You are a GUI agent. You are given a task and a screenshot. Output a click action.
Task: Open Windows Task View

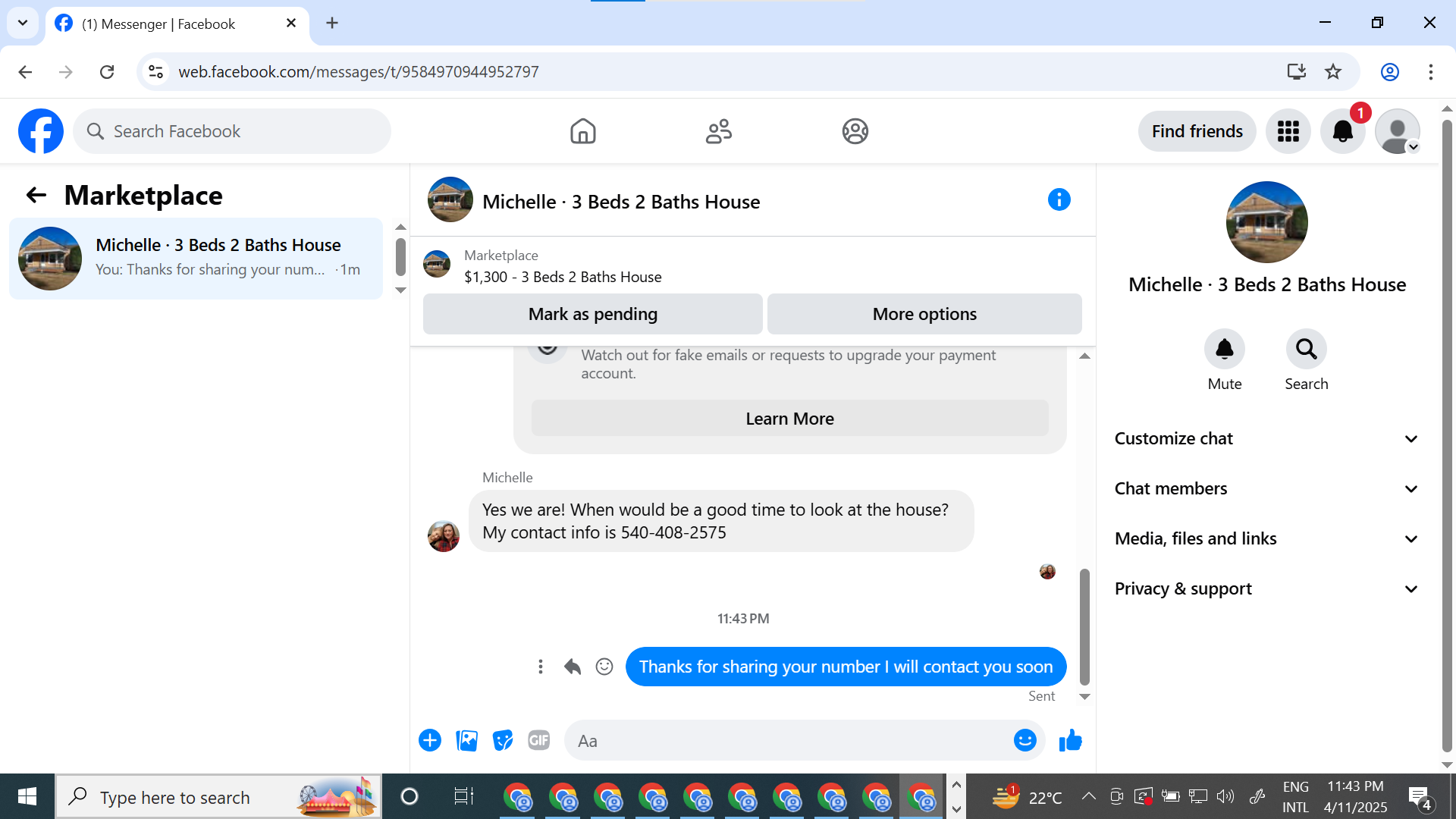[463, 796]
